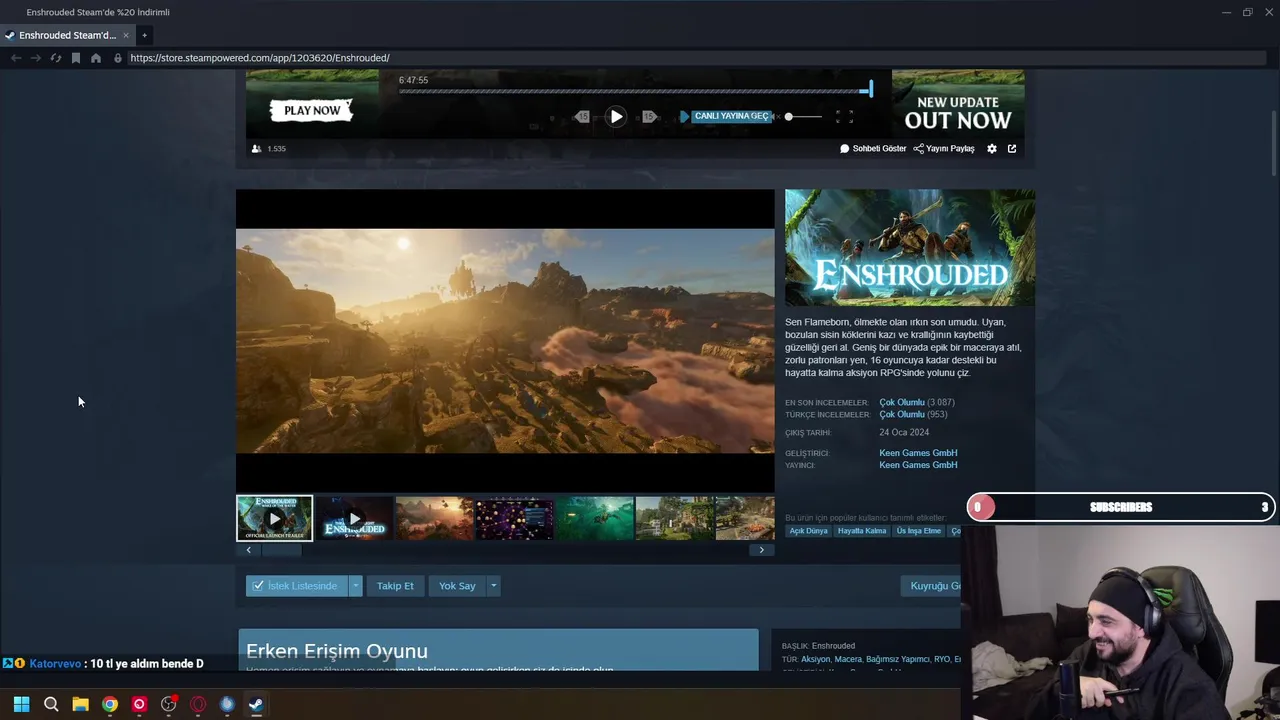Select the sunset landscape screenshot thumbnail
Image resolution: width=1280 pixels, height=720 pixels.
coord(434,518)
